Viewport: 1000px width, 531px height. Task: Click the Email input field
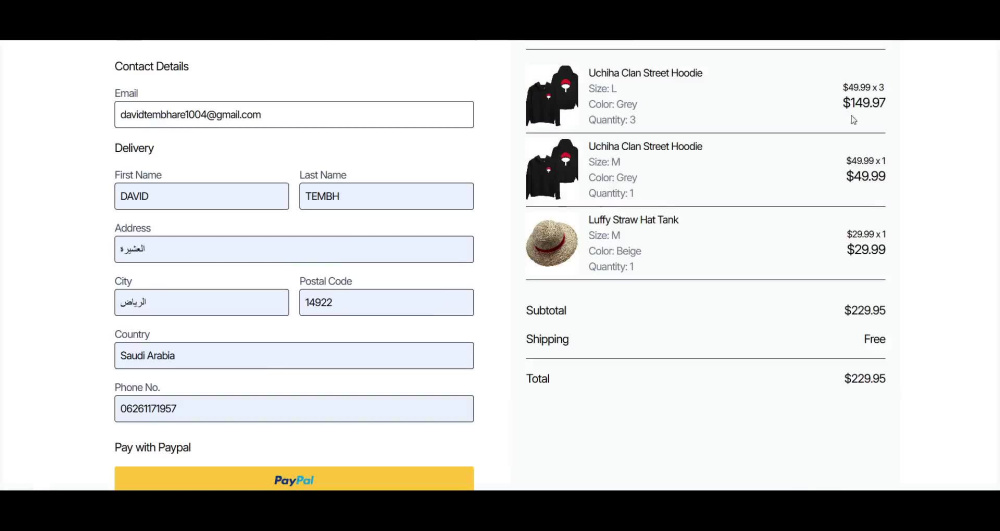pos(294,115)
